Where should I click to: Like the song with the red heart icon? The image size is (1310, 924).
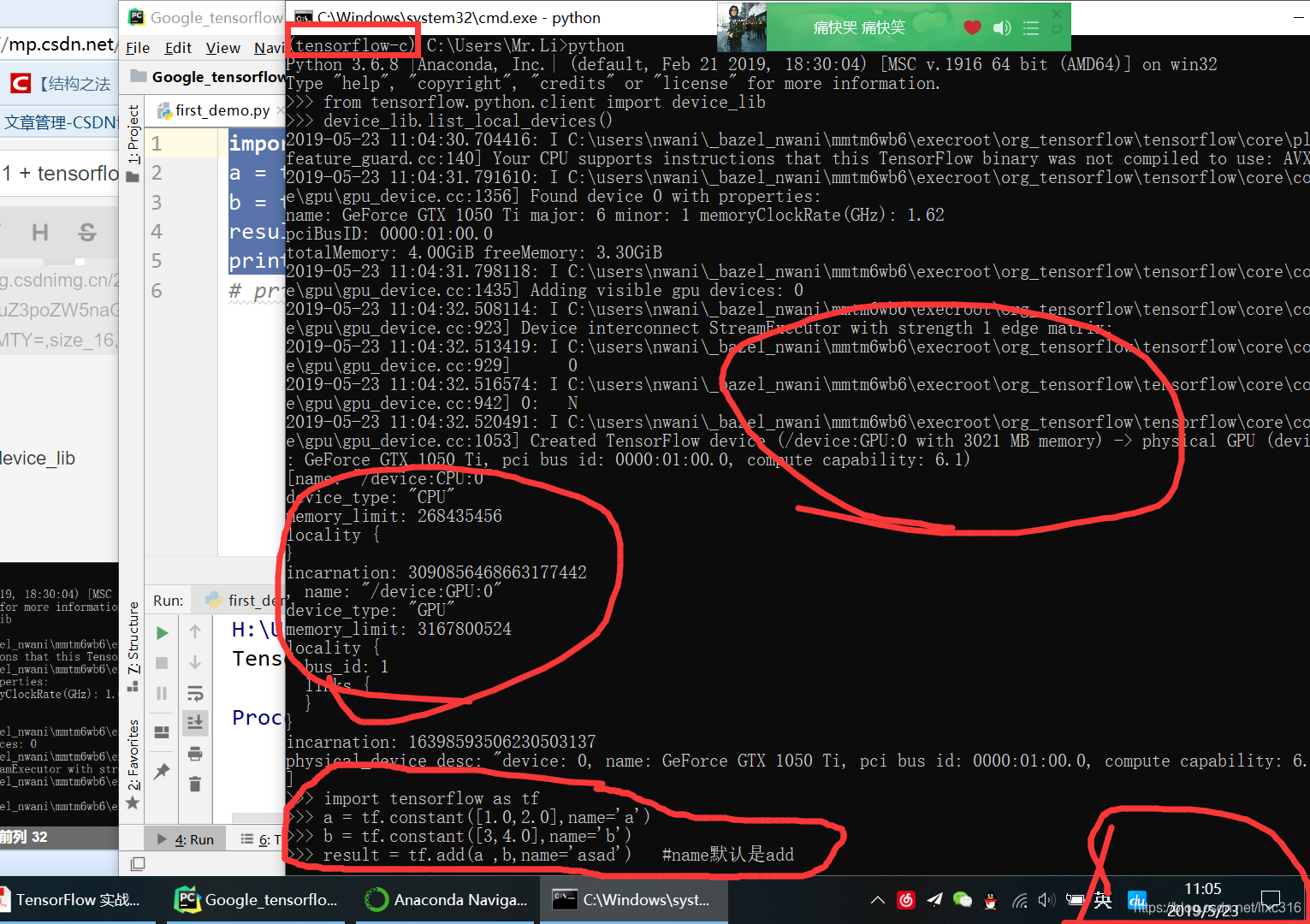(x=972, y=27)
